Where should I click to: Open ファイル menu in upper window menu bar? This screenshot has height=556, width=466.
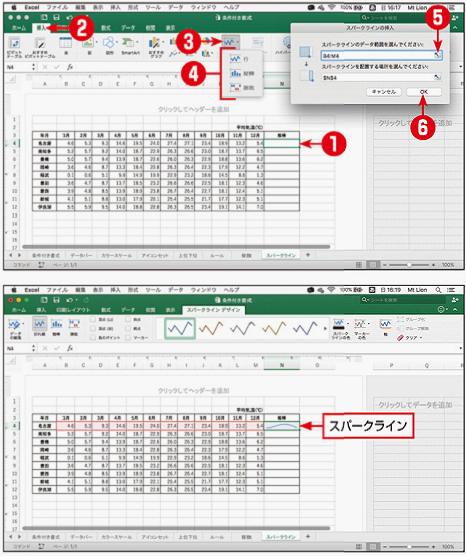coord(57,7)
